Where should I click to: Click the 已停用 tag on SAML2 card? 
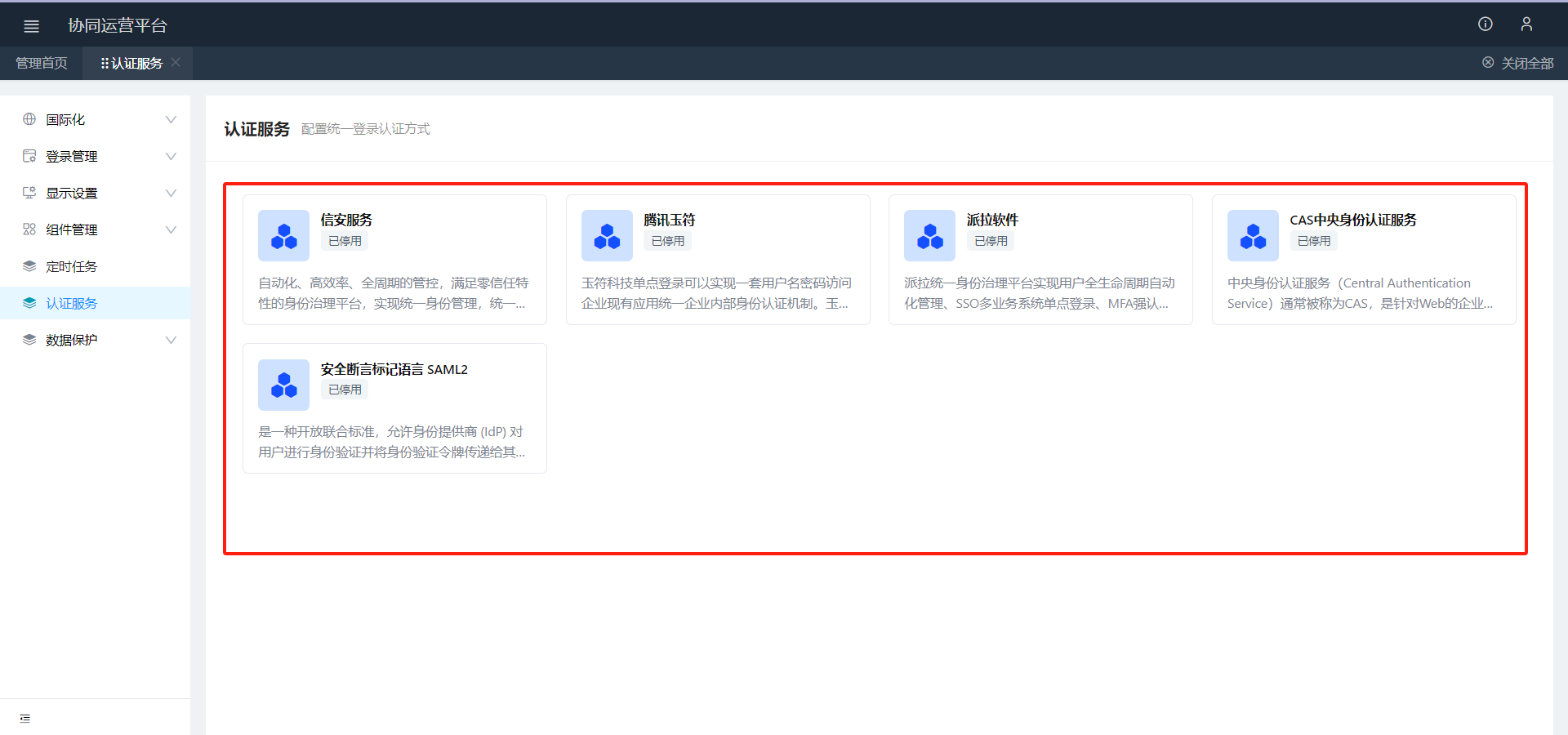pyautogui.click(x=345, y=390)
